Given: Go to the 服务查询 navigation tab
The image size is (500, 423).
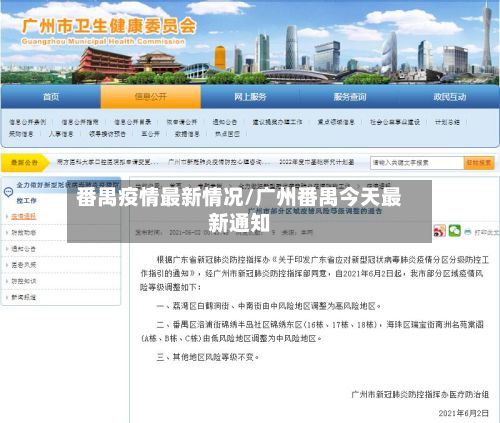Looking at the screenshot, I should point(350,97).
